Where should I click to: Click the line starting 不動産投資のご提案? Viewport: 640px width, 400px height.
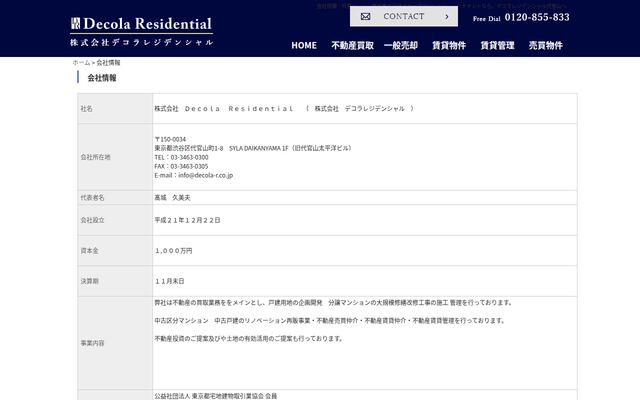coord(248,338)
